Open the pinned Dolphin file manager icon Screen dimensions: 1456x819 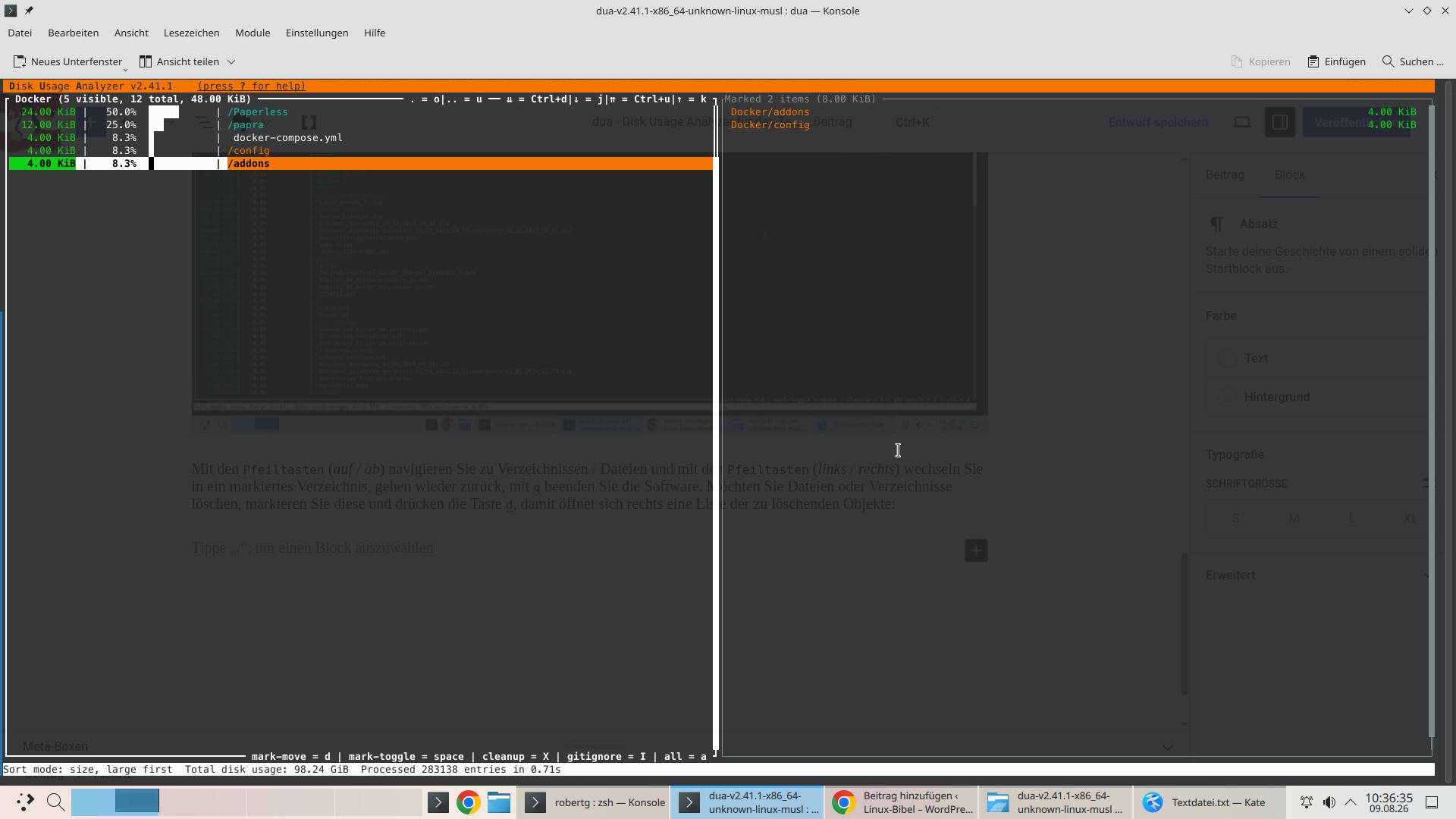pyautogui.click(x=499, y=802)
